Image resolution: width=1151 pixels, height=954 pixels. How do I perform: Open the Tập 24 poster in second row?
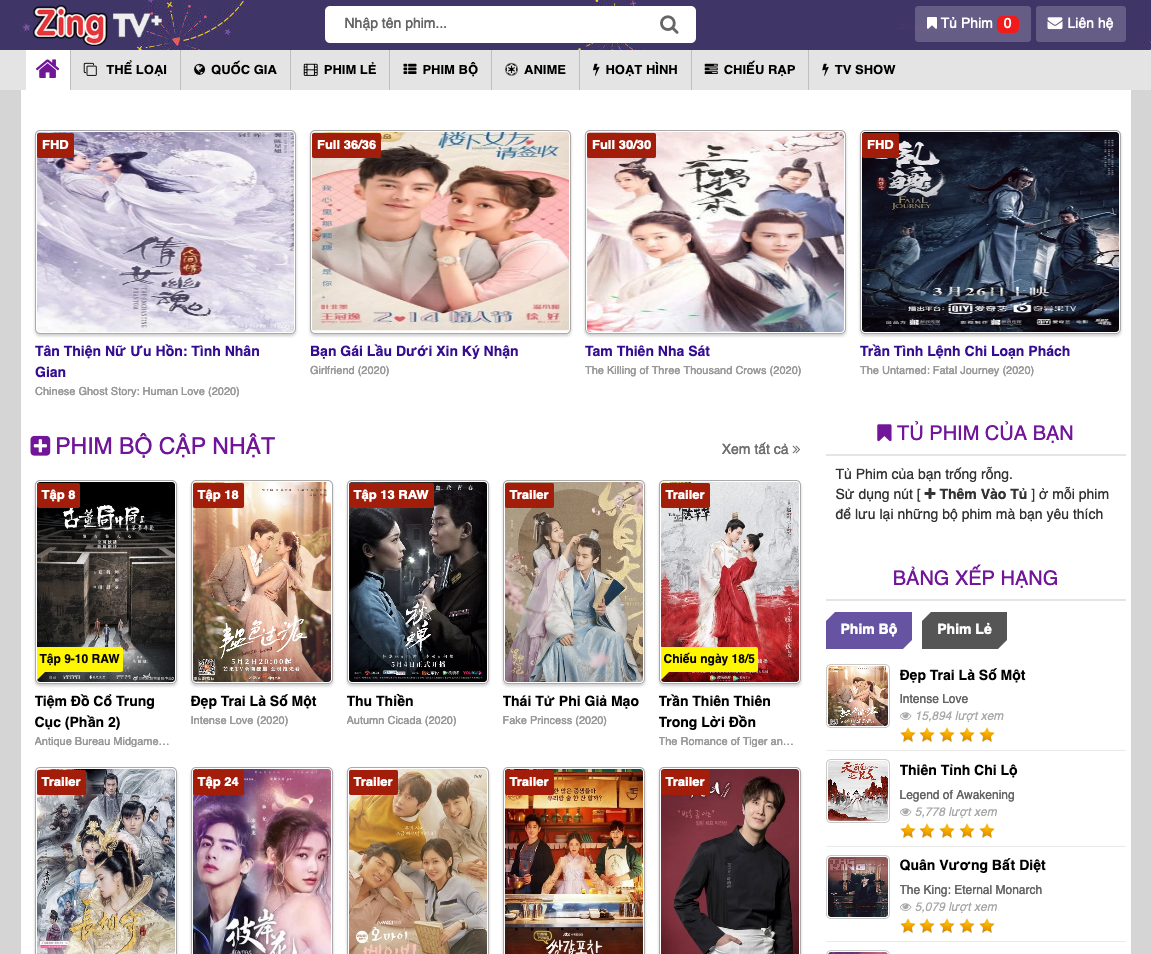(262, 861)
